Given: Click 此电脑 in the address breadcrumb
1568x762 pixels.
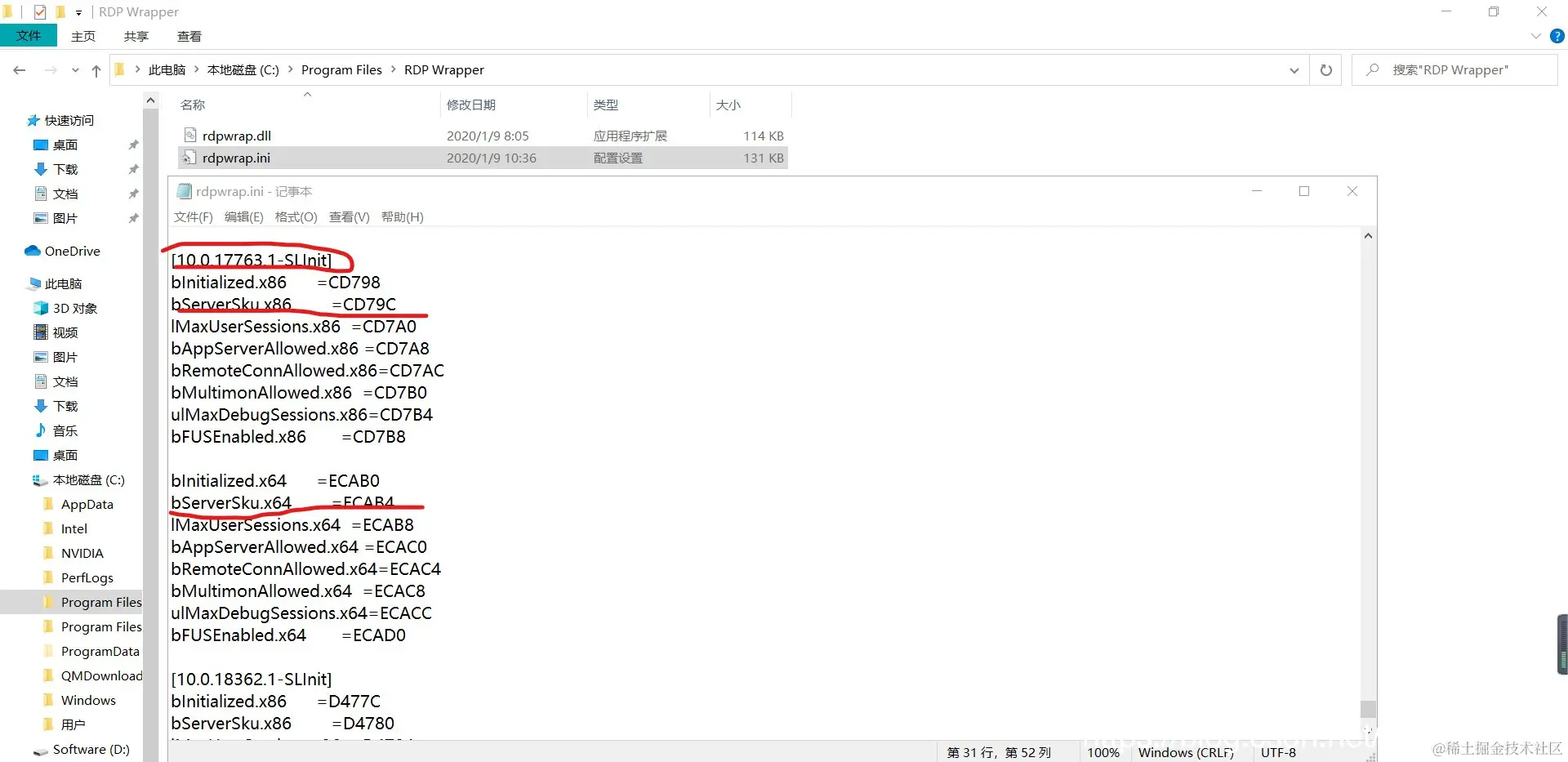Looking at the screenshot, I should (167, 70).
